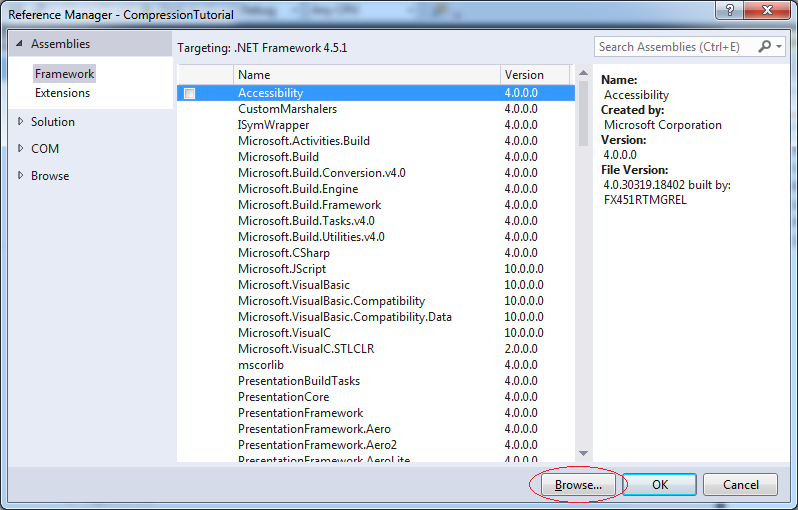Click the search magnifier icon
Viewport: 798px width, 510px height.
(x=764, y=47)
